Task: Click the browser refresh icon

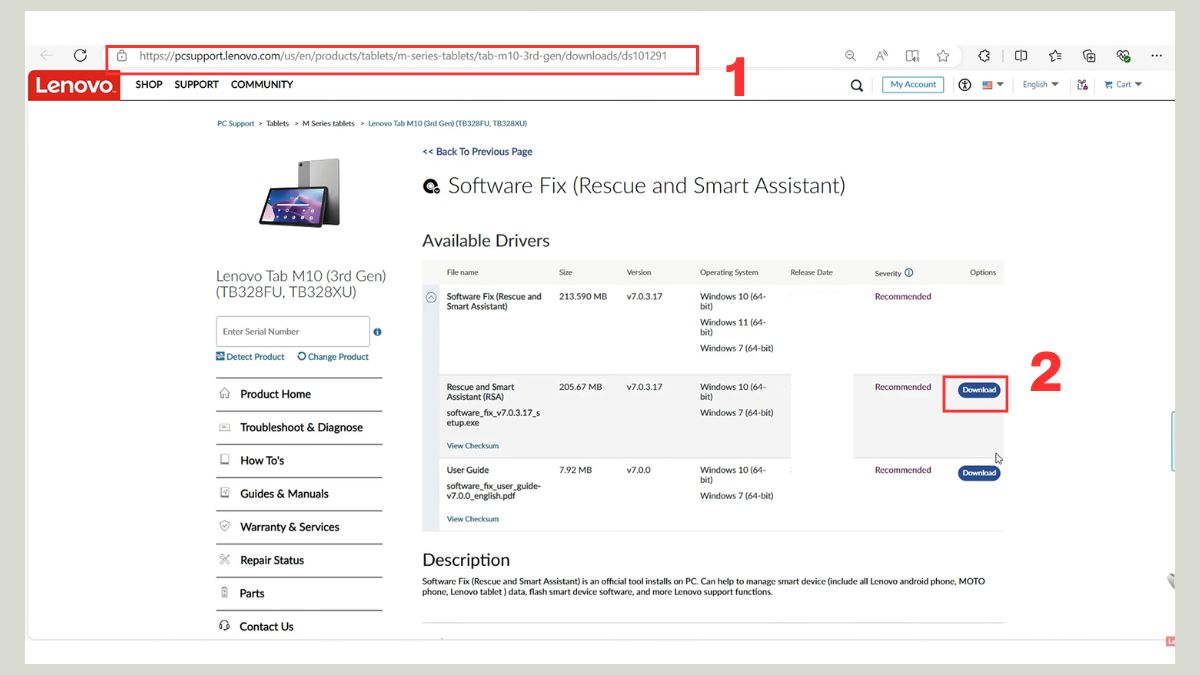Action: pyautogui.click(x=80, y=56)
